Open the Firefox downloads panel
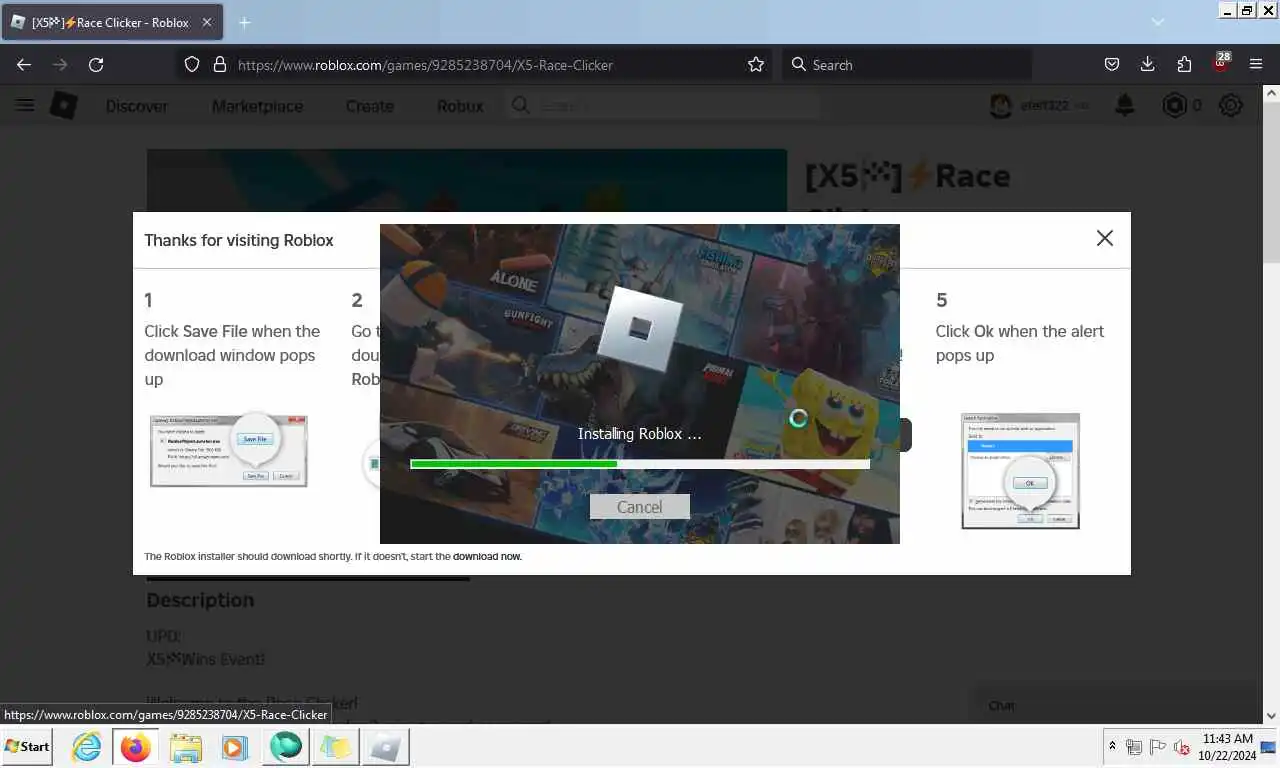 (x=1147, y=64)
